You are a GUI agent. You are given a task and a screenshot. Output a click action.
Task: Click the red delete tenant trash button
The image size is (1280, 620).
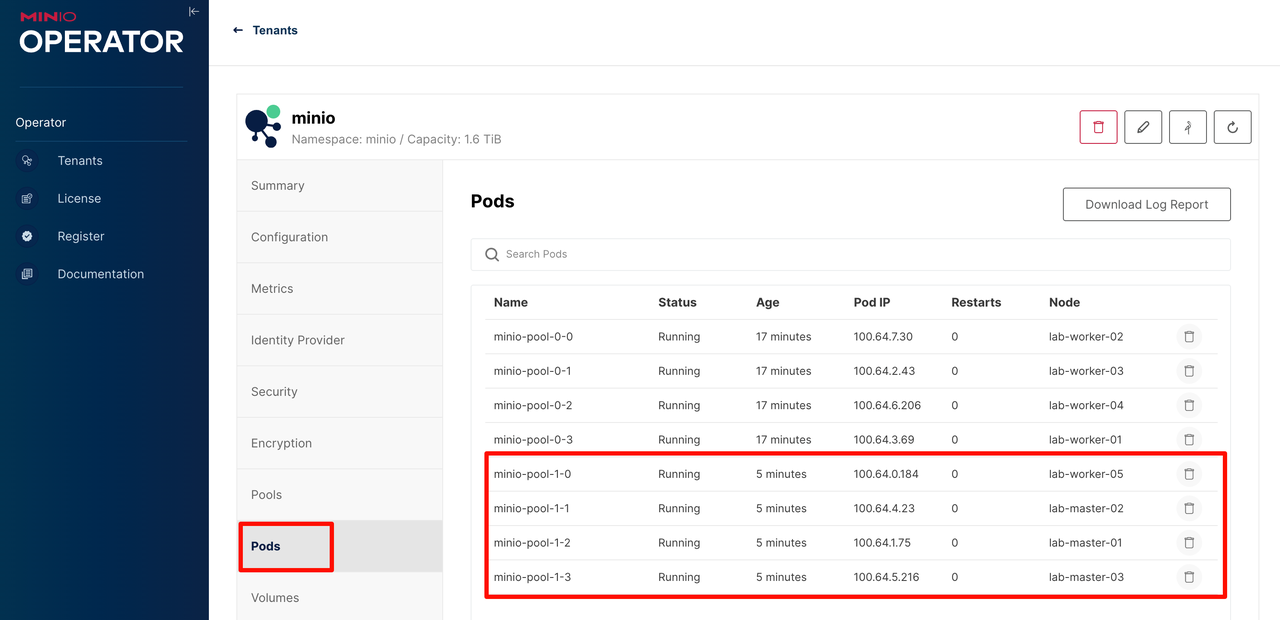point(1098,127)
